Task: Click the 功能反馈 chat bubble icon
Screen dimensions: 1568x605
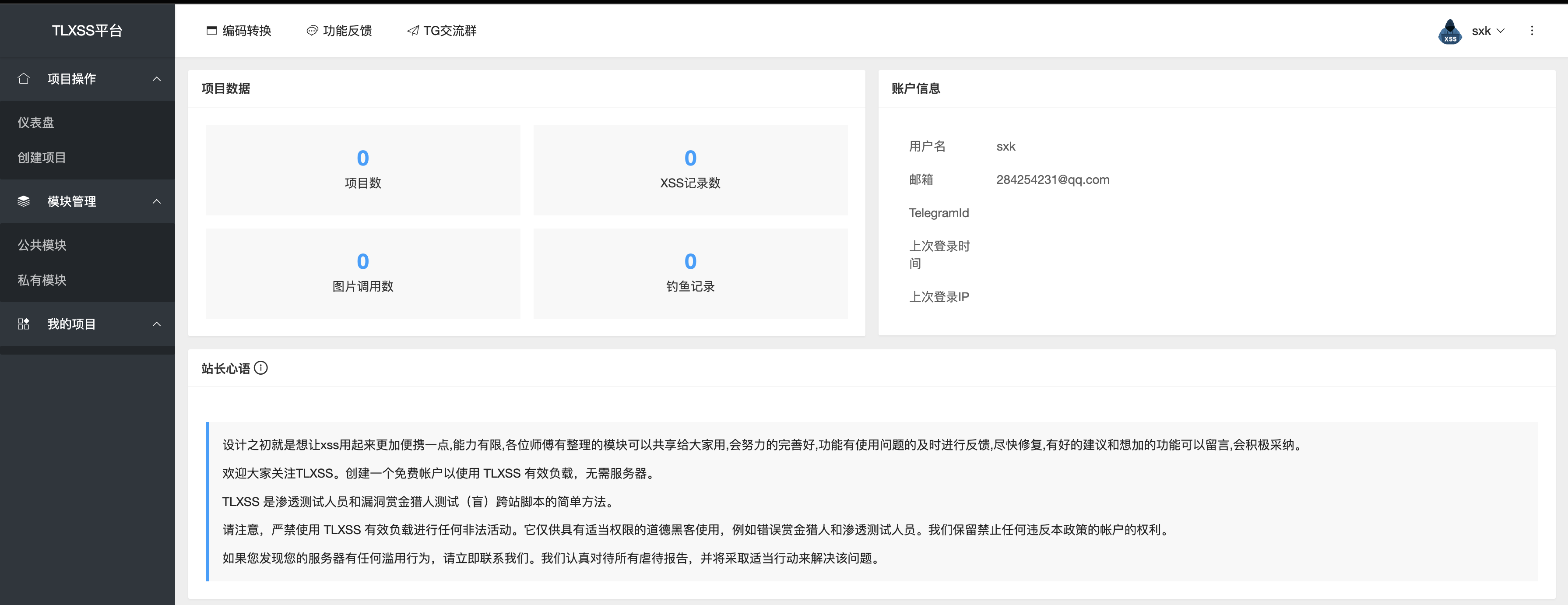Action: point(312,31)
